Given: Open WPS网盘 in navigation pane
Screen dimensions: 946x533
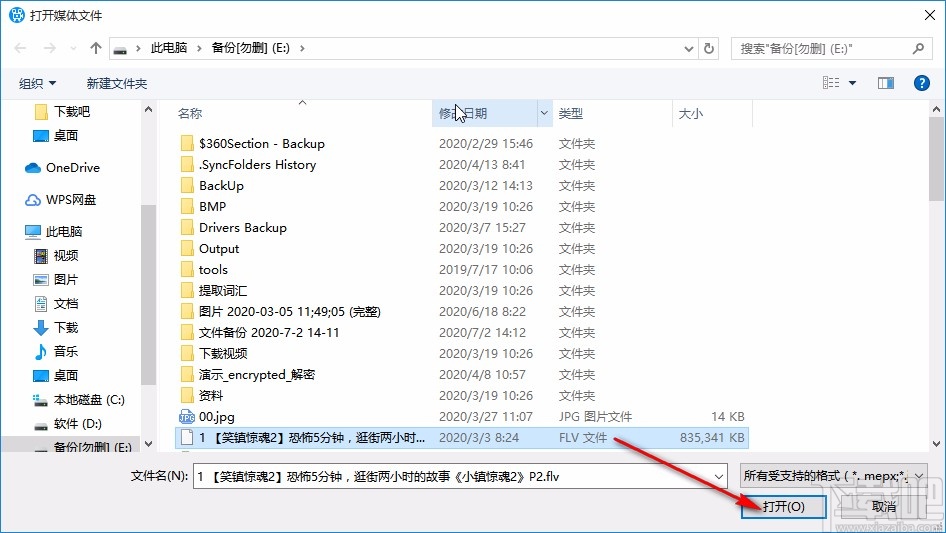Looking at the screenshot, I should click(x=60, y=200).
